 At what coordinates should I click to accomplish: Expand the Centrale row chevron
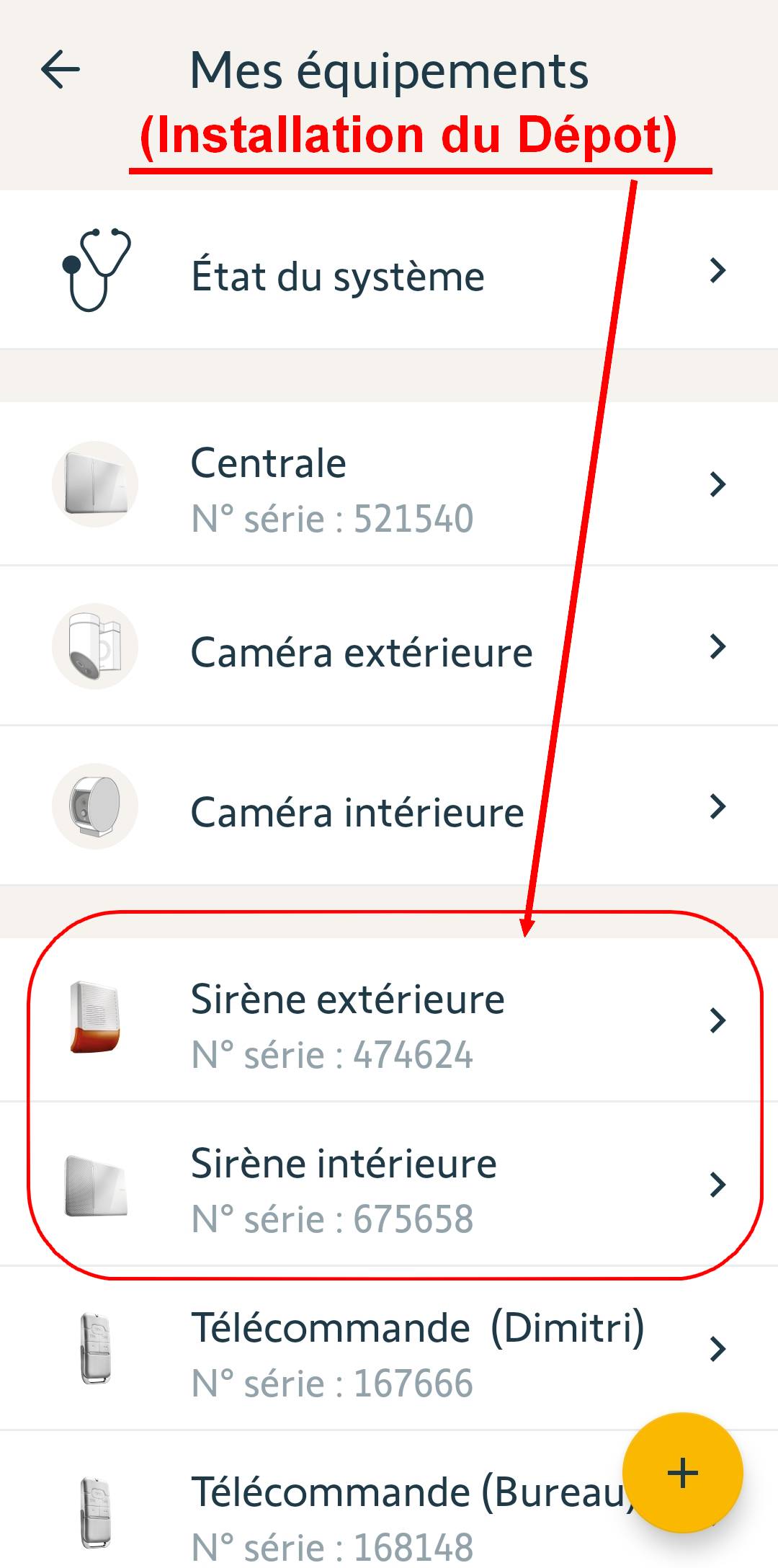coord(717,484)
